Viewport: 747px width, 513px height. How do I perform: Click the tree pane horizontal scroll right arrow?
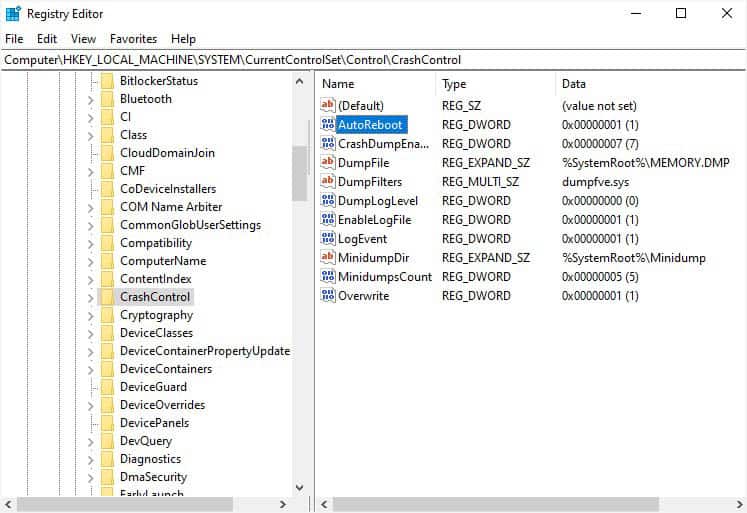283,503
